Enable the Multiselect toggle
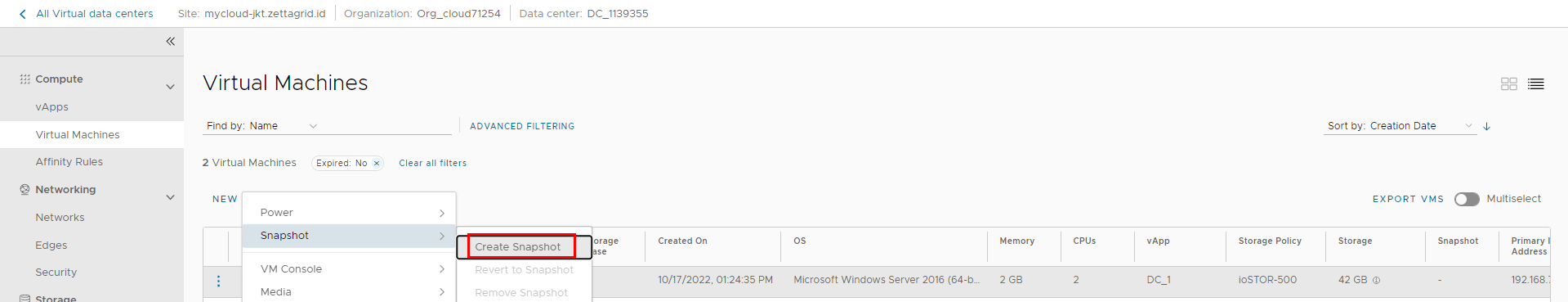This screenshot has width=1568, height=302. coord(1467,199)
